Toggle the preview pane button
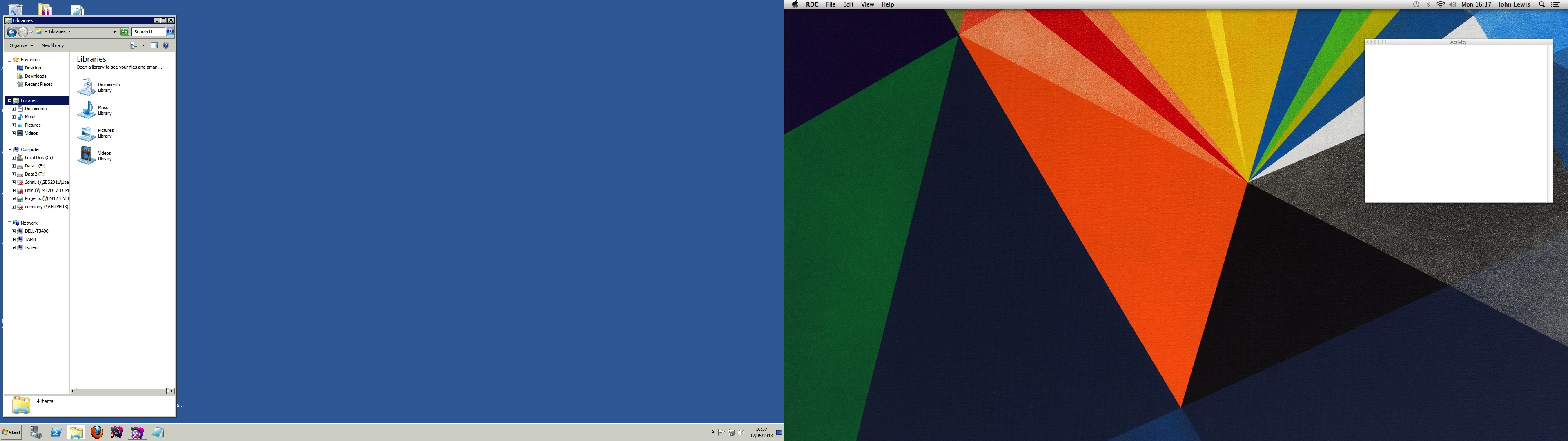This screenshot has width=1568, height=441. pos(154,45)
